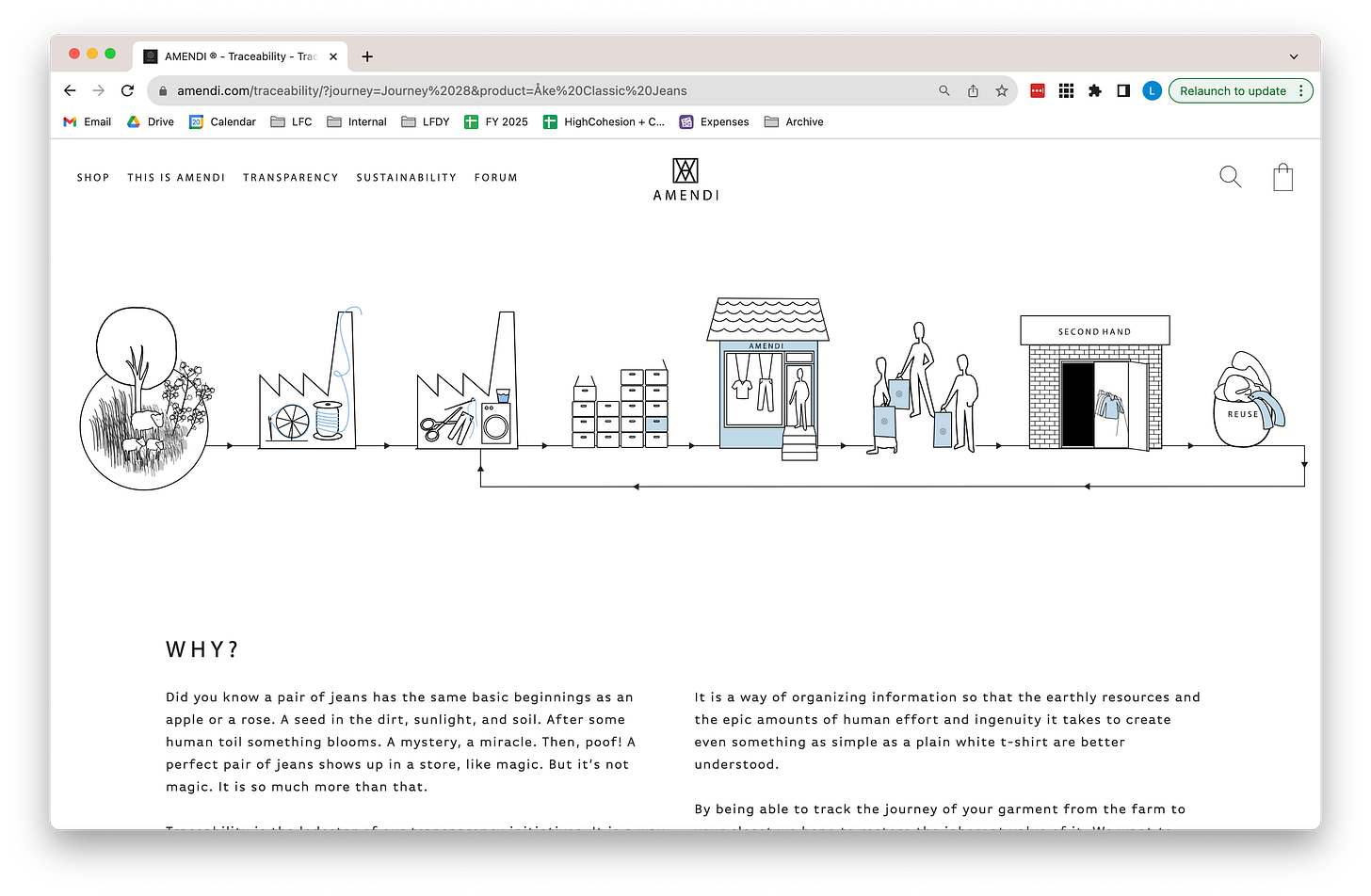1371x896 pixels.
Task: Toggle the browser side panel icon
Action: point(1123,90)
